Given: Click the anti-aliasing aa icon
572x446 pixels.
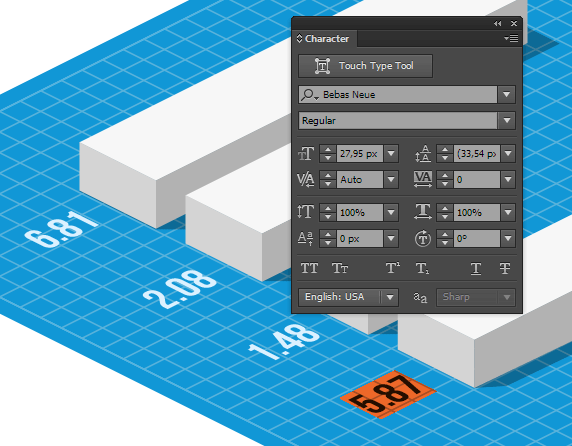Looking at the screenshot, I should tap(420, 298).
